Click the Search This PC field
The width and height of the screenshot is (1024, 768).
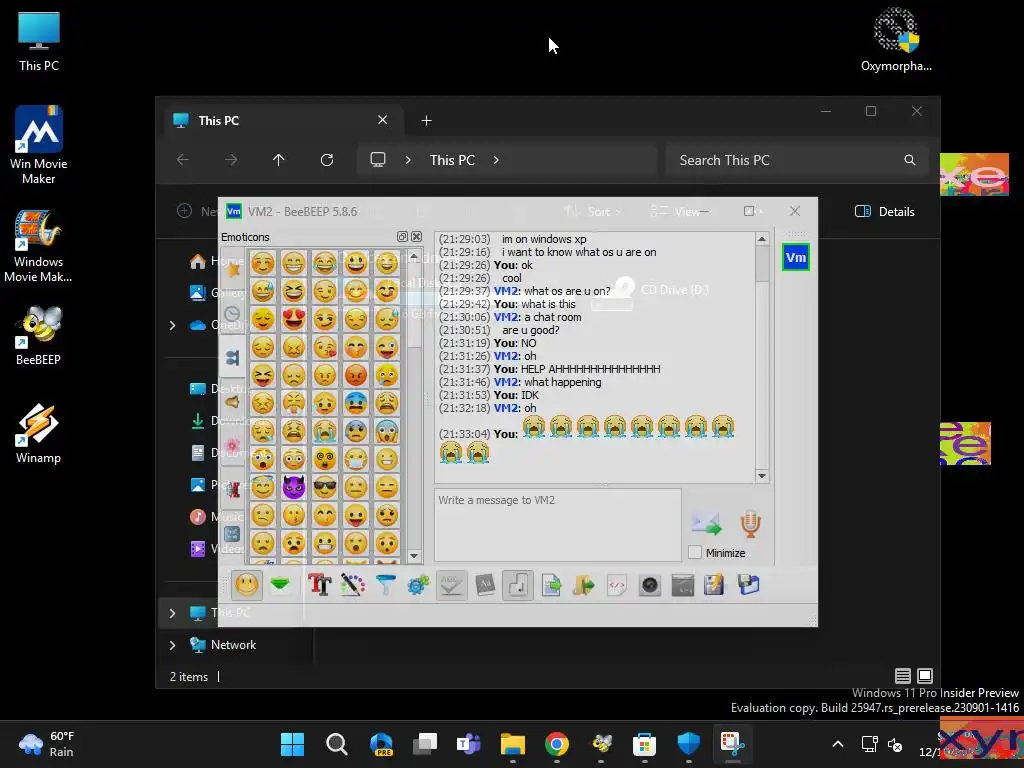click(x=797, y=160)
